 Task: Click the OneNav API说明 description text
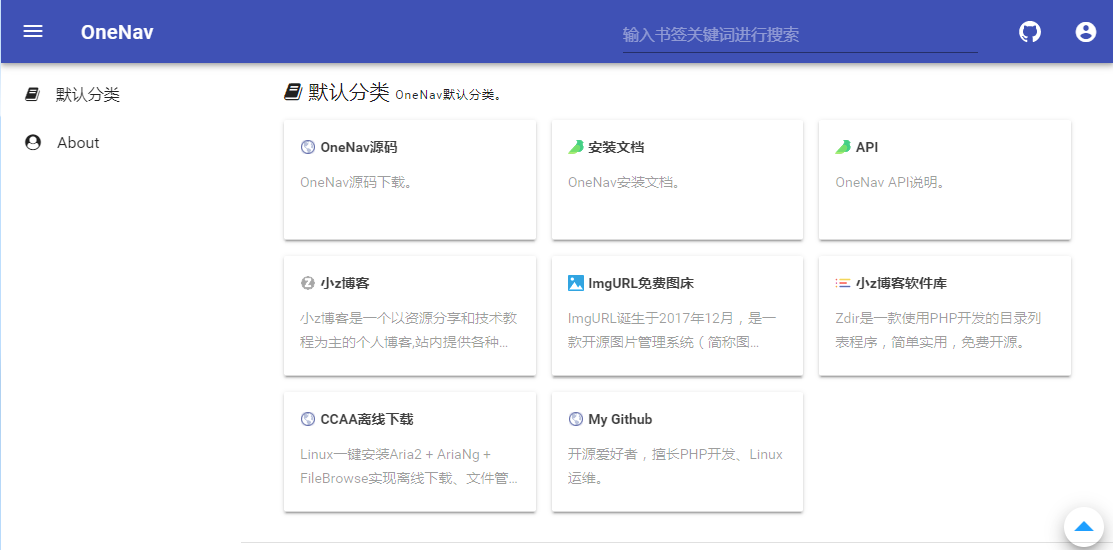click(890, 182)
